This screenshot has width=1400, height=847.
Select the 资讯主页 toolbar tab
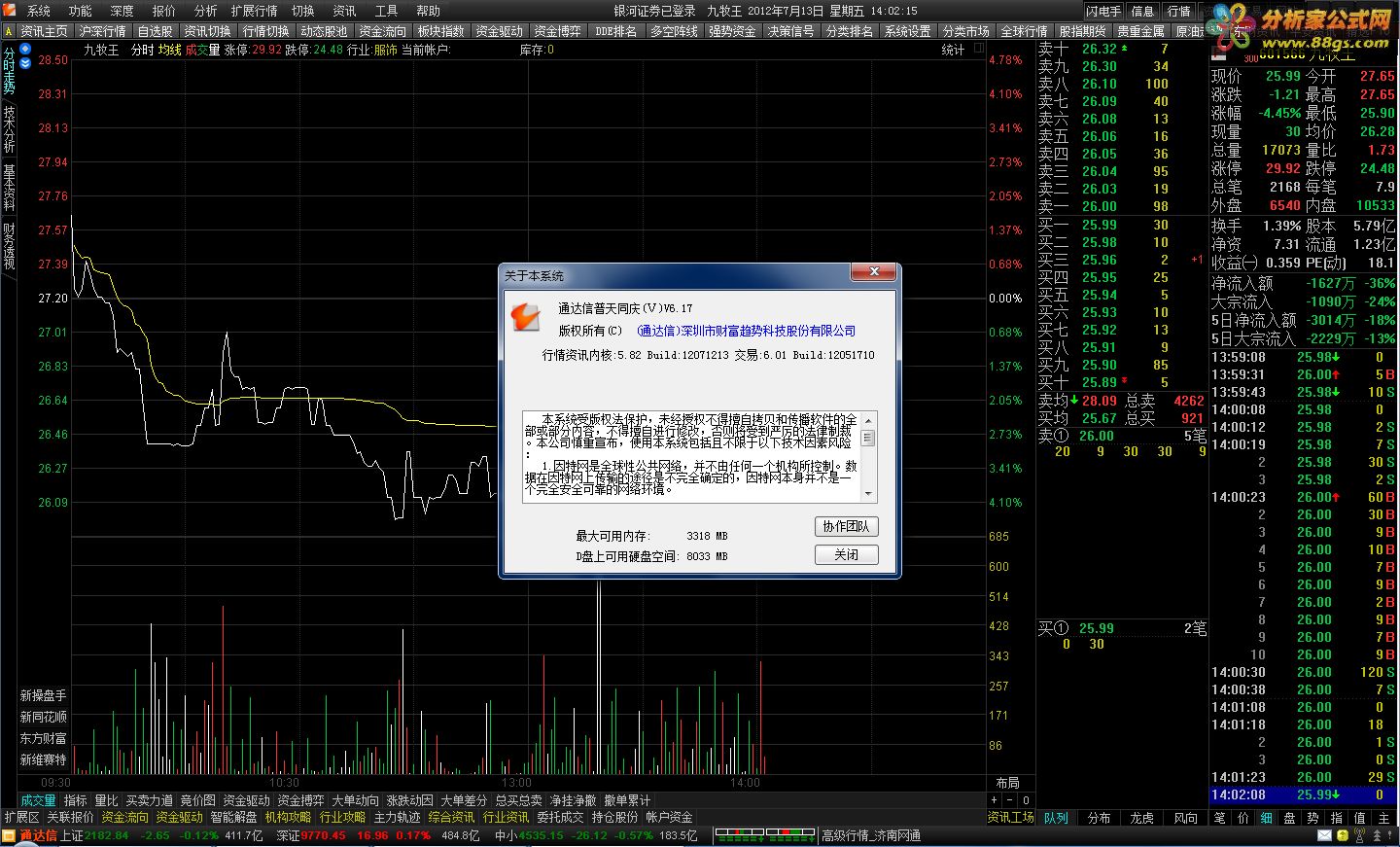pyautogui.click(x=45, y=31)
